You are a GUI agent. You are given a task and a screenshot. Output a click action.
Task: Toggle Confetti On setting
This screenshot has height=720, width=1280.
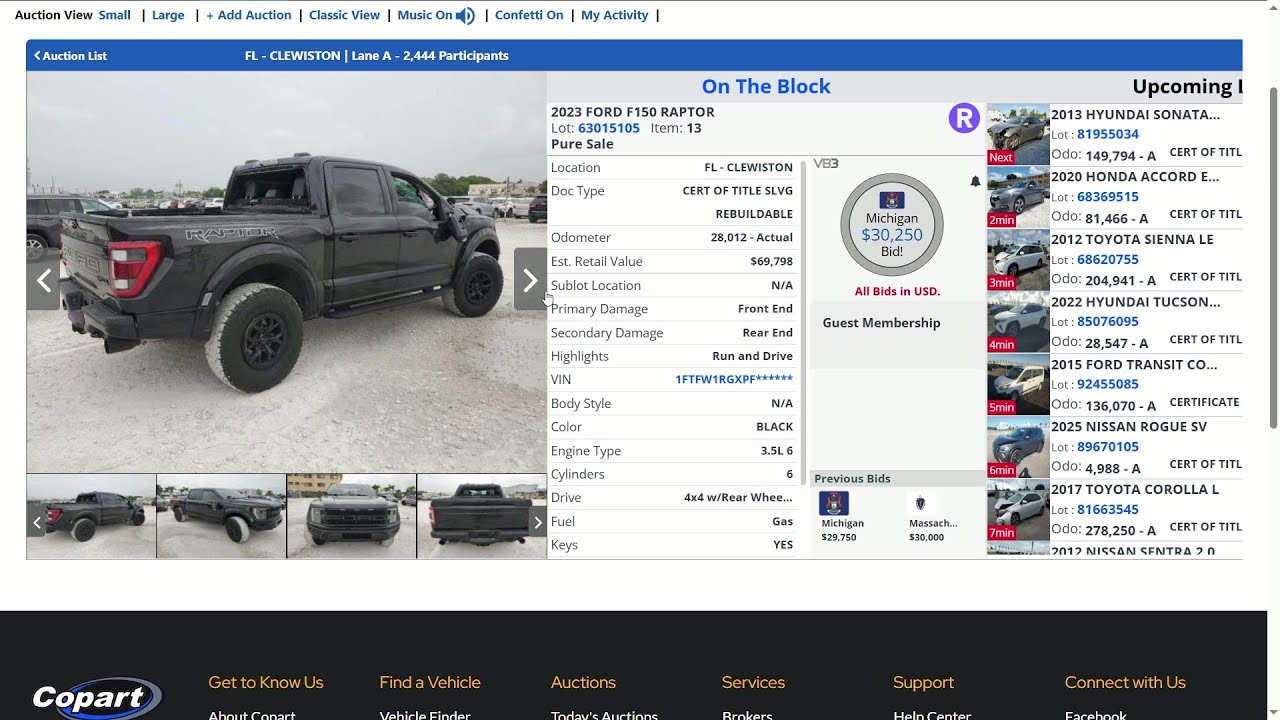pos(529,15)
